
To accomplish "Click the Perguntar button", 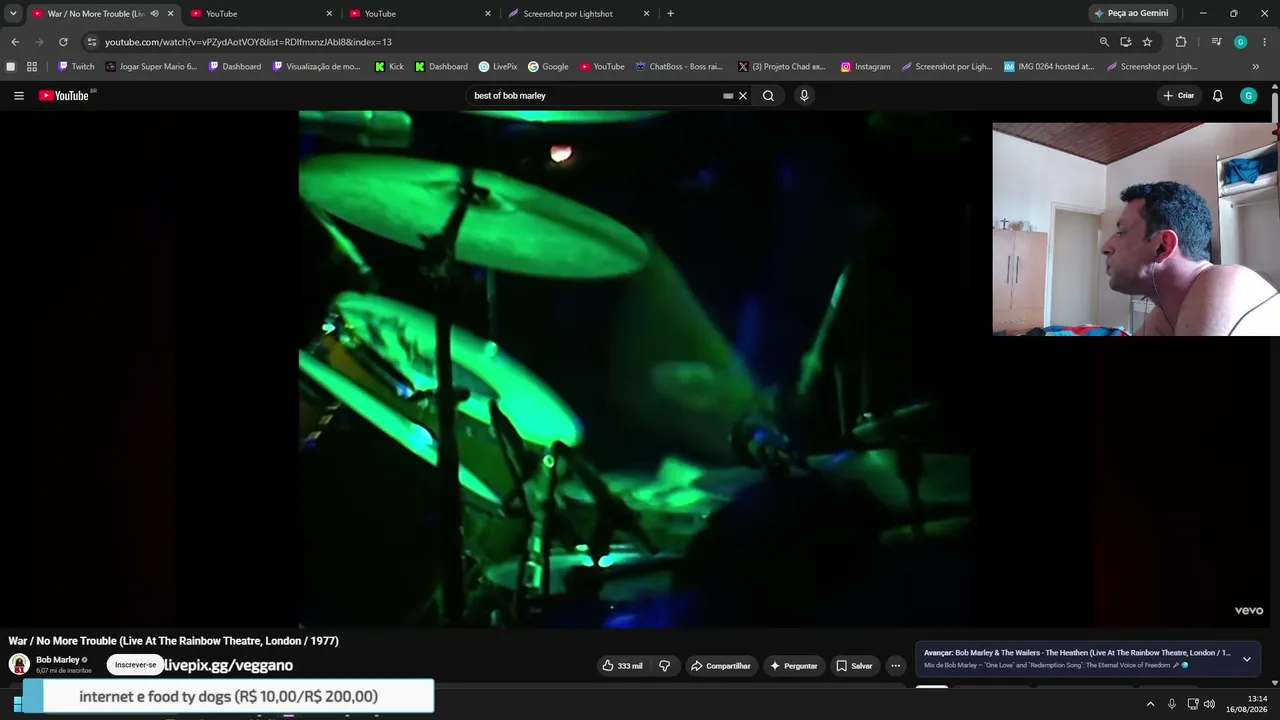I will point(793,666).
